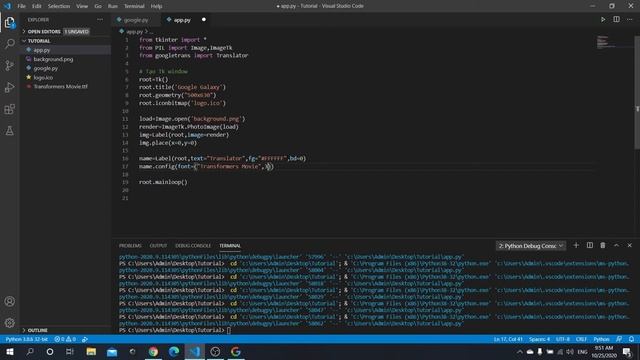Create a new terminal with plus icon

(x=576, y=245)
